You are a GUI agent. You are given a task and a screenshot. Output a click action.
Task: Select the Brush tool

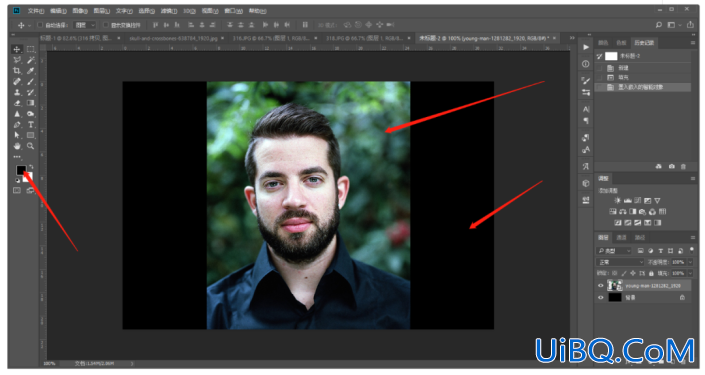pos(31,81)
